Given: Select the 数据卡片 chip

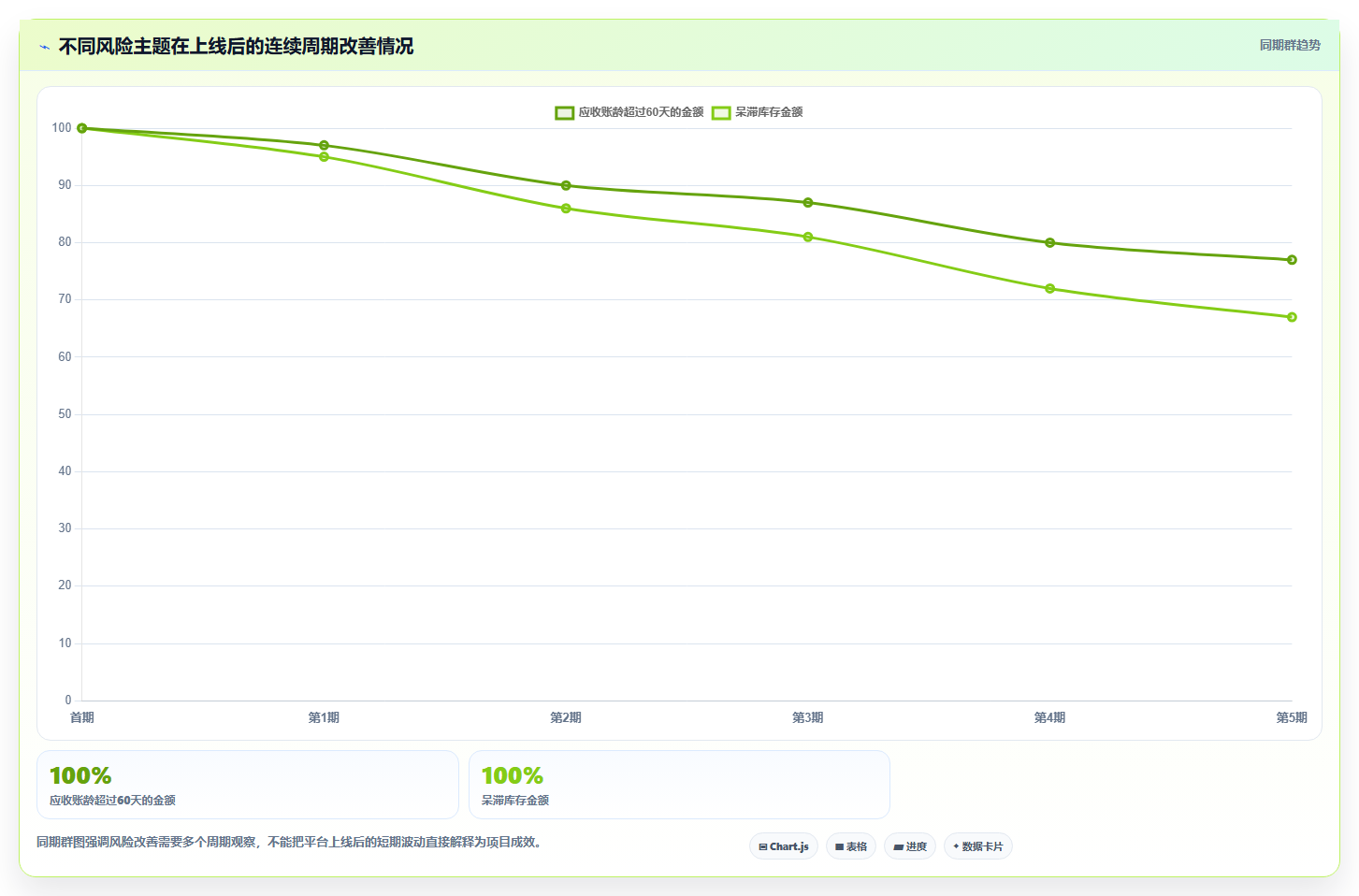Looking at the screenshot, I should 978,846.
